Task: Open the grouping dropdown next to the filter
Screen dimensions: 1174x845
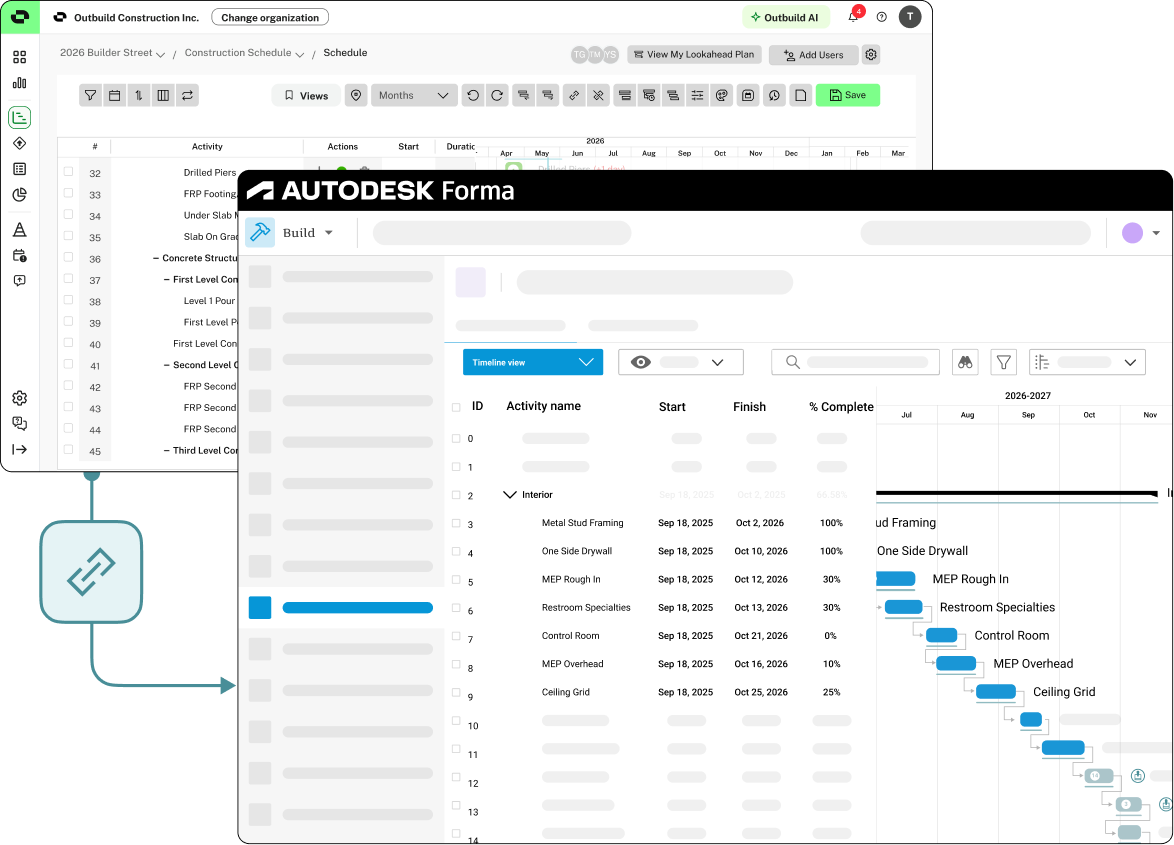Action: [1087, 363]
